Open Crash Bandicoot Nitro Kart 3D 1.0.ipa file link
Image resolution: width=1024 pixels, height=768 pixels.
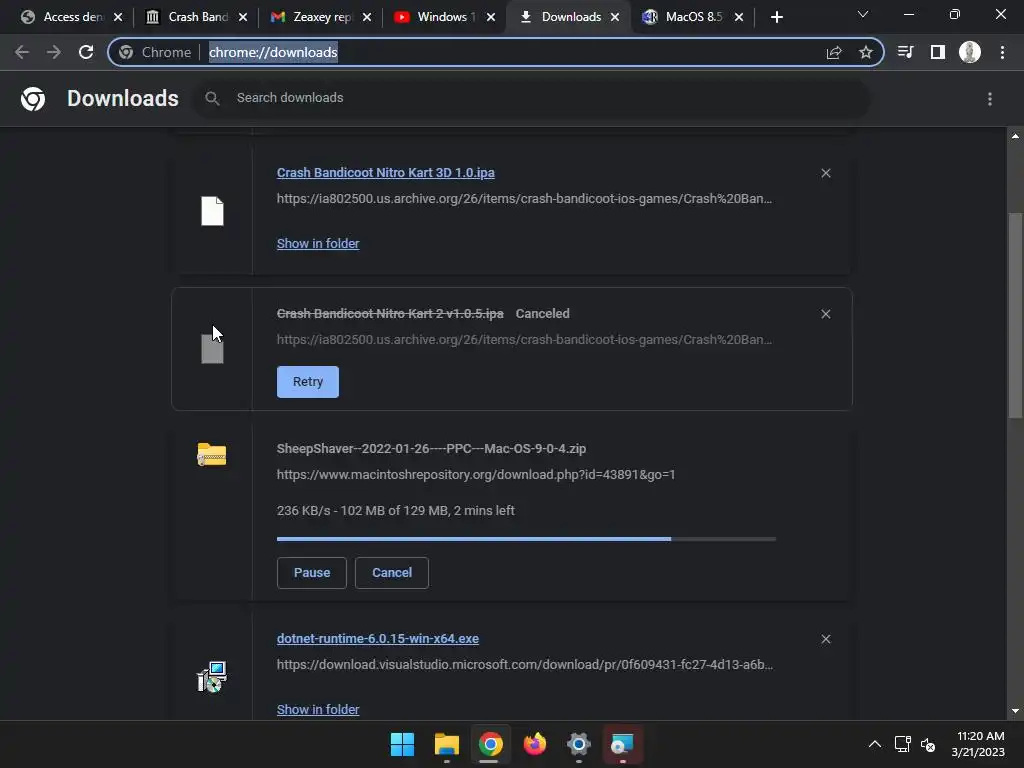[385, 173]
